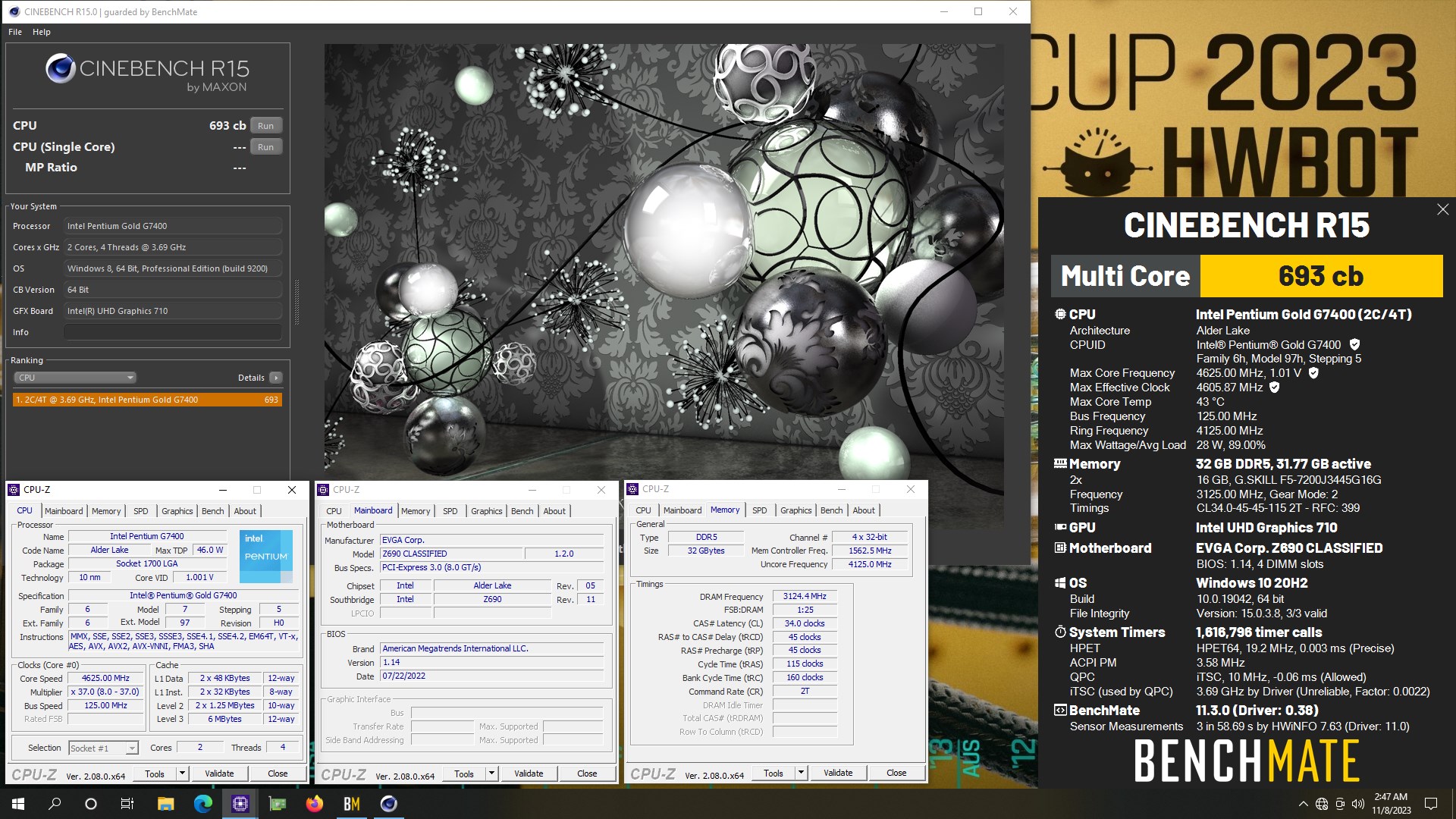This screenshot has width=1456, height=819.
Task: Run the CPU benchmark
Action: (x=265, y=126)
